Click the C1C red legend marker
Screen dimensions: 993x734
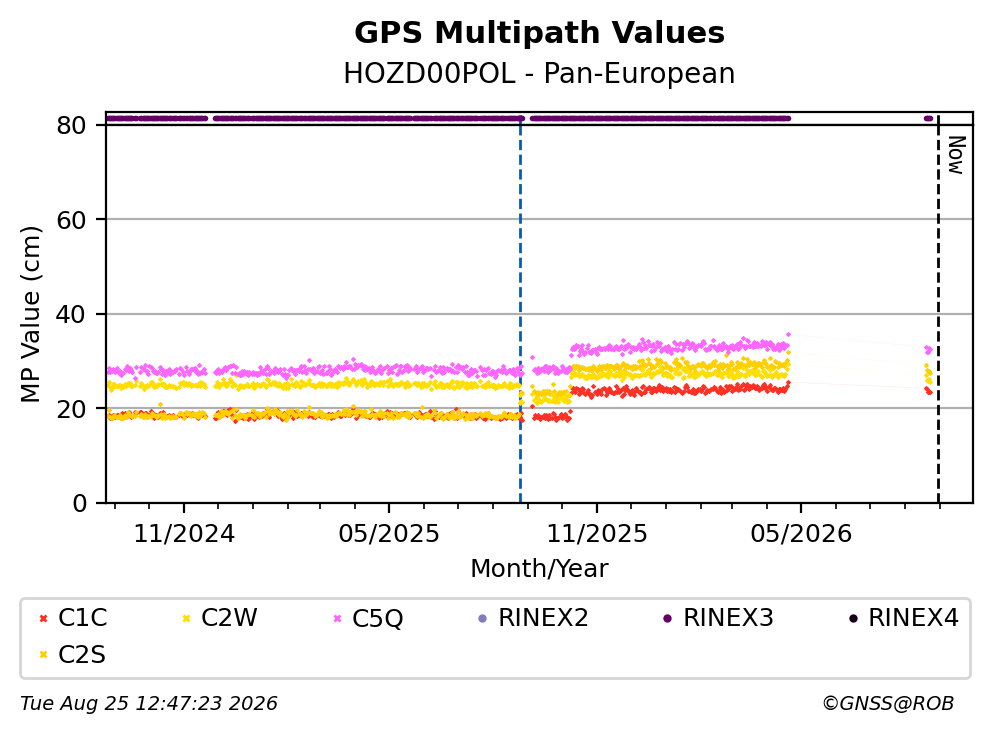[x=43, y=618]
